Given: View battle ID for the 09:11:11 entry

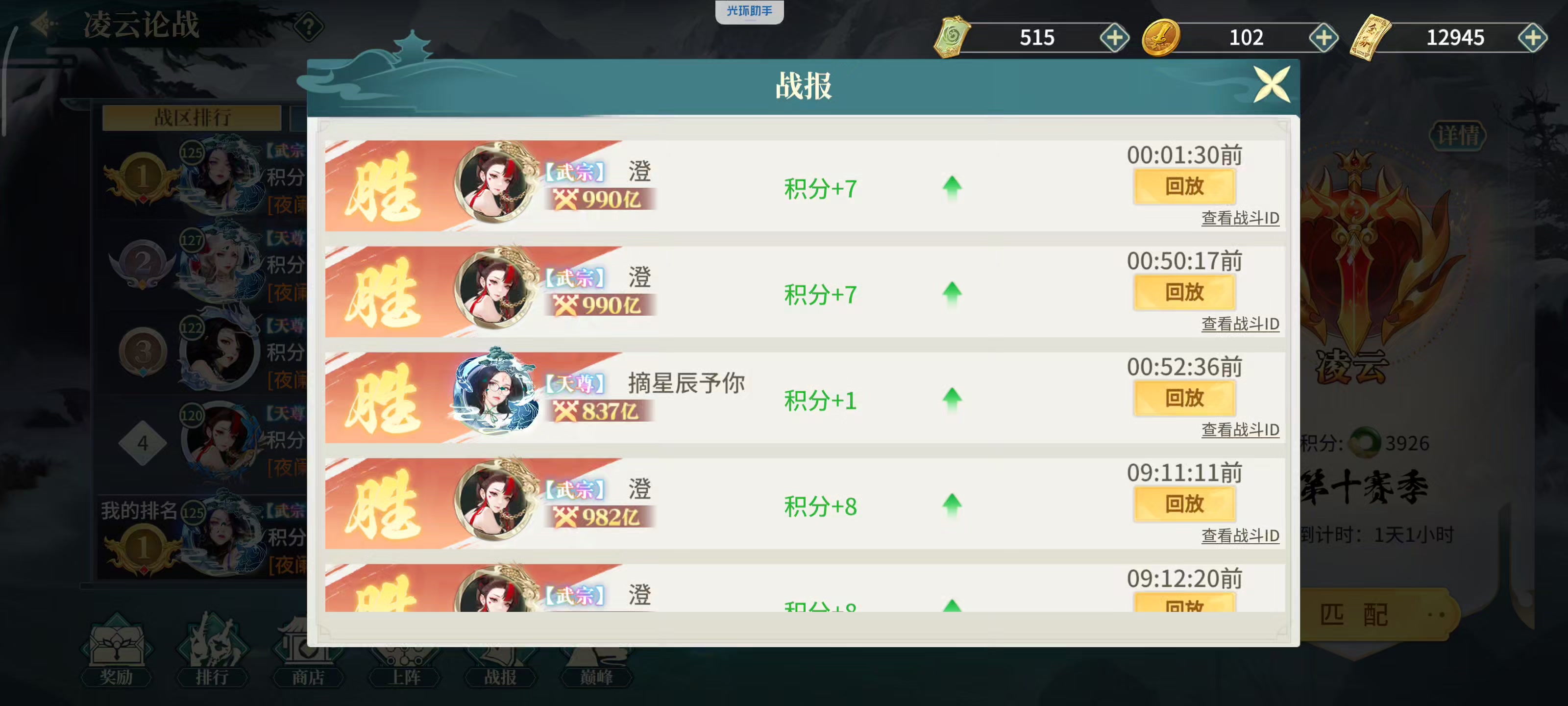Looking at the screenshot, I should (x=1240, y=536).
